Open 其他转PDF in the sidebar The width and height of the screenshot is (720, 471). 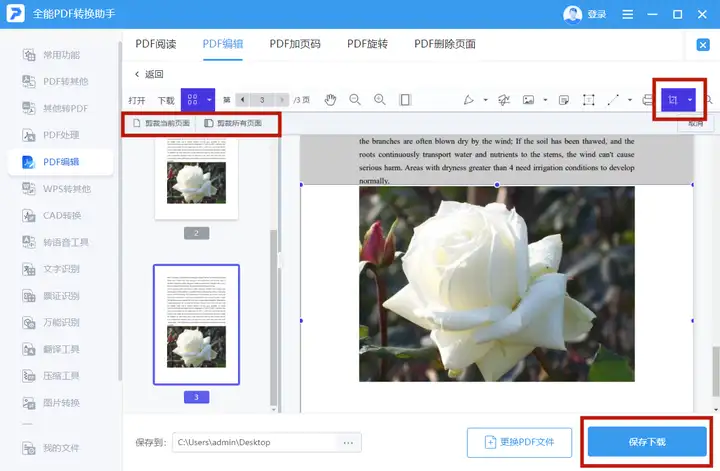tap(61, 108)
